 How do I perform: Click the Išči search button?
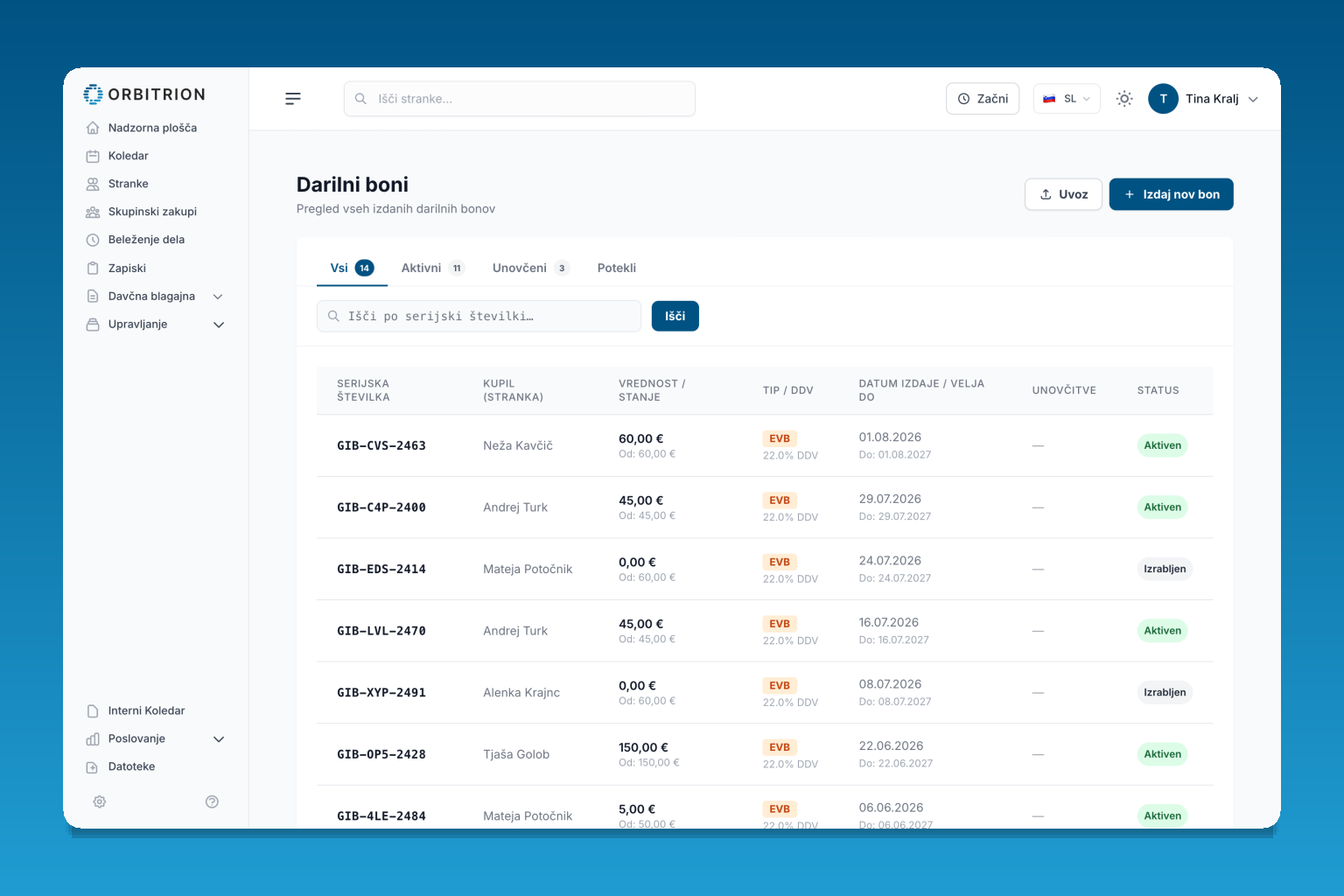[x=675, y=316]
